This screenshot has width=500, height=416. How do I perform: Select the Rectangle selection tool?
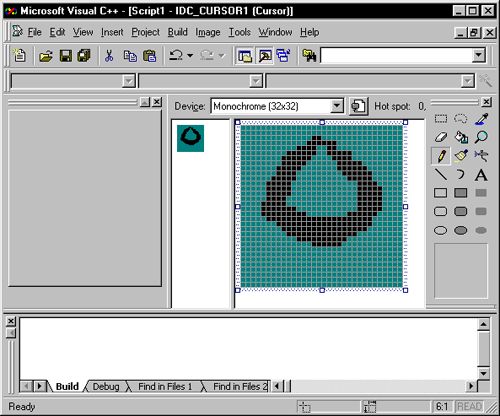441,119
